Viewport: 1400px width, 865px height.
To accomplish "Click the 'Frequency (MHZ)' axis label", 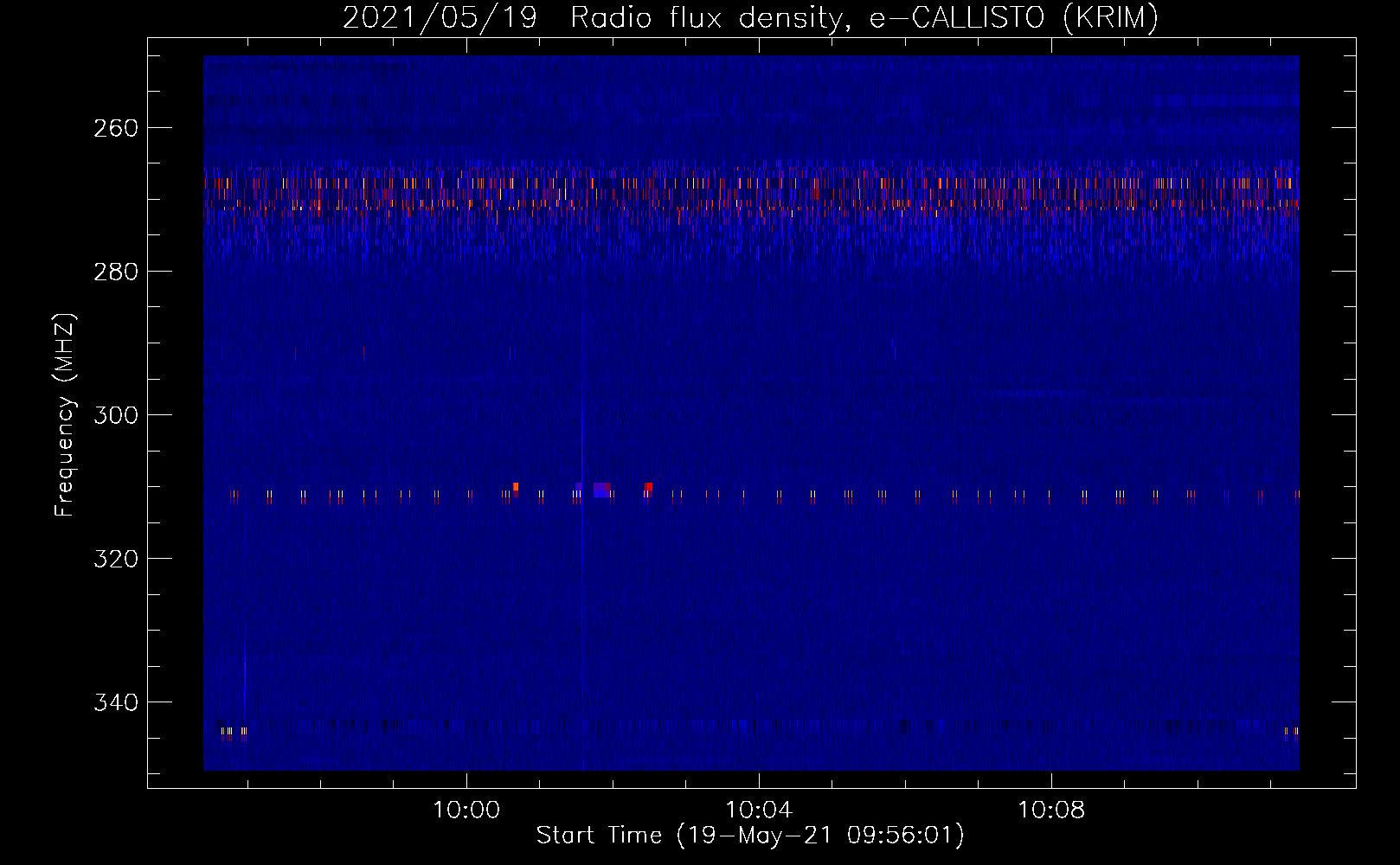I will click(65, 414).
